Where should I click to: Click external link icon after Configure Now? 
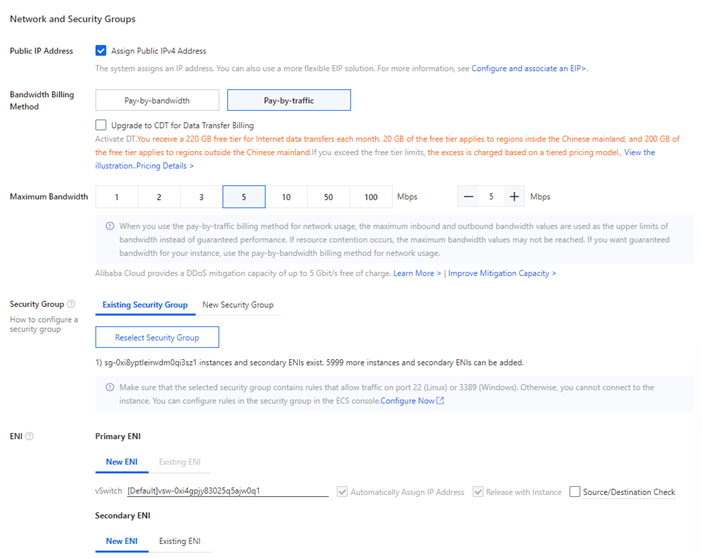pos(440,401)
